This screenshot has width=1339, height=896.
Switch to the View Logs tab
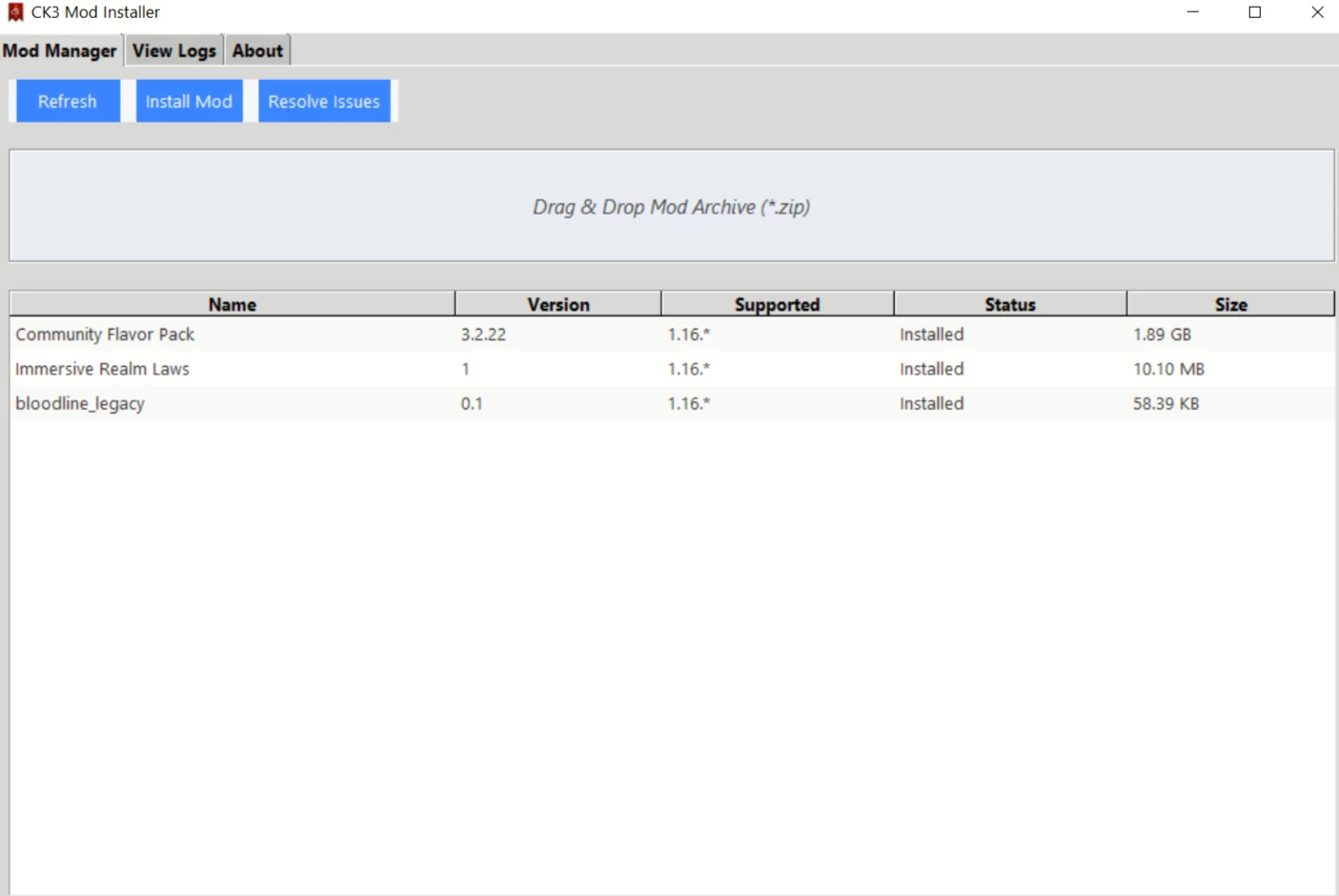(x=173, y=51)
